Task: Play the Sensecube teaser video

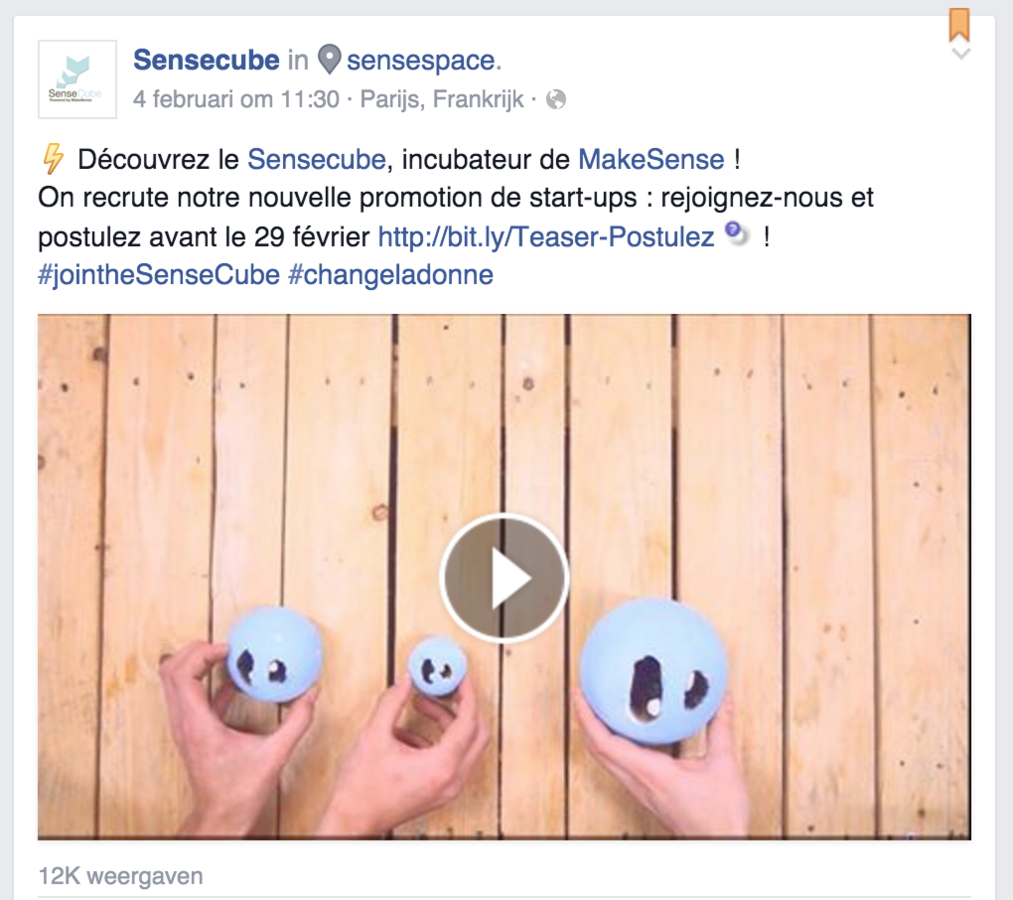Action: [504, 578]
